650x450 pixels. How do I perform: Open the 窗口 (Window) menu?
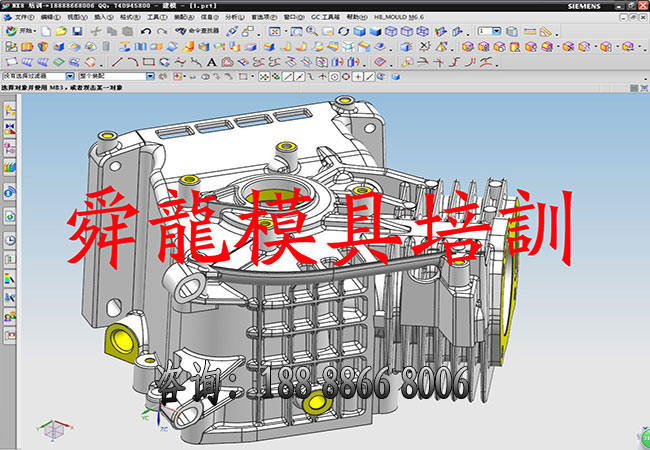(x=292, y=17)
